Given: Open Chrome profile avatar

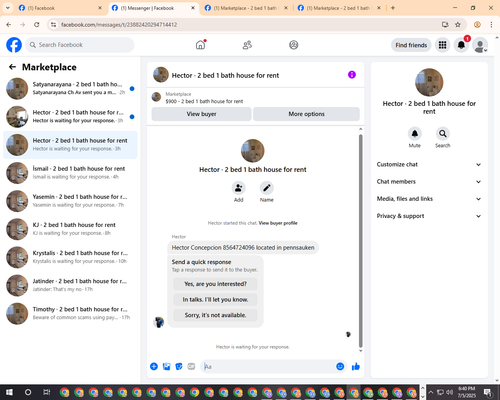Looking at the screenshot, I should [x=477, y=24].
